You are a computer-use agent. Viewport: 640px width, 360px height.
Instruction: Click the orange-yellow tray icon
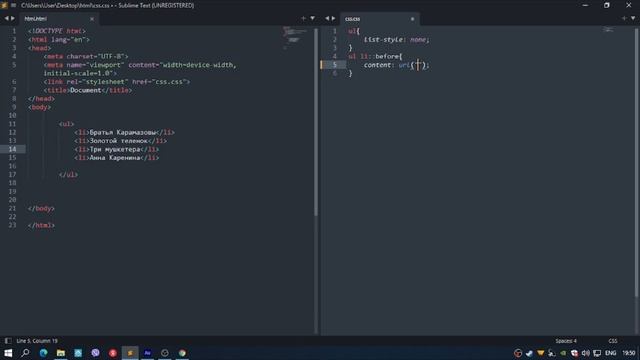pyautogui.click(x=541, y=353)
